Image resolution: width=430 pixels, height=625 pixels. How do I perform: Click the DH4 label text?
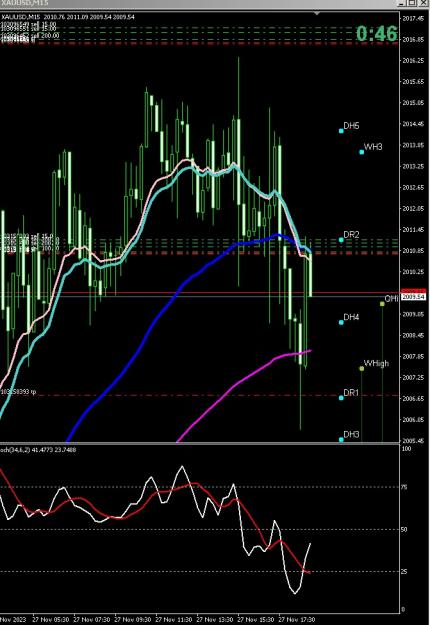pyautogui.click(x=351, y=317)
